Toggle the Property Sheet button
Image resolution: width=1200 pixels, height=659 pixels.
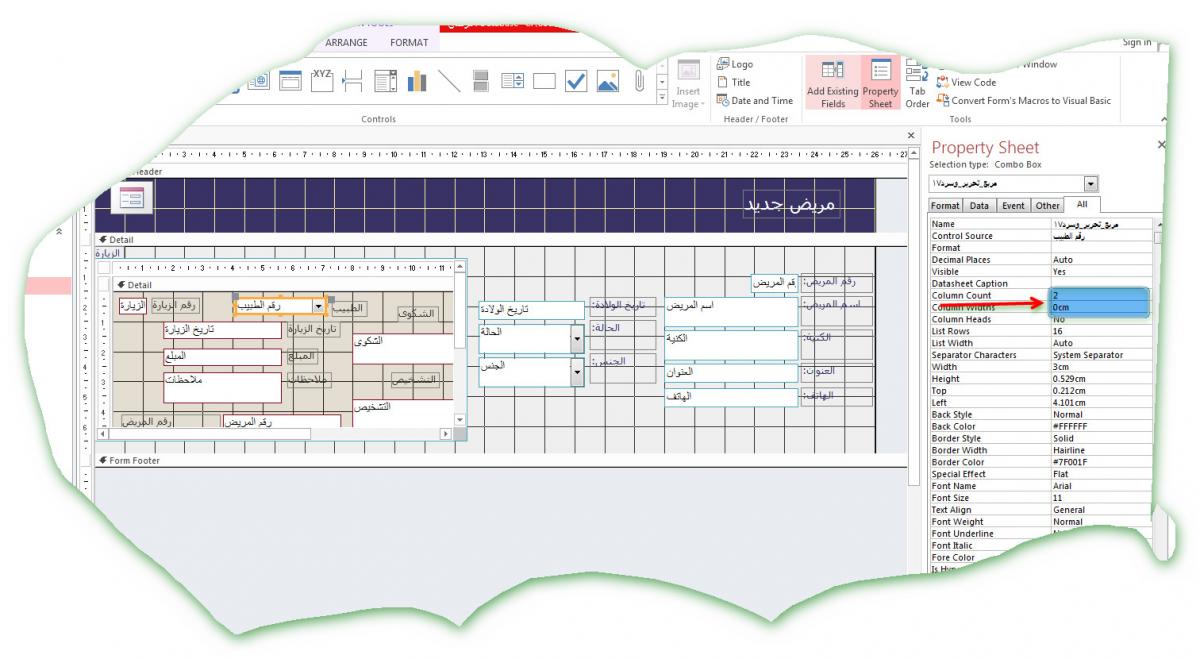click(x=880, y=83)
